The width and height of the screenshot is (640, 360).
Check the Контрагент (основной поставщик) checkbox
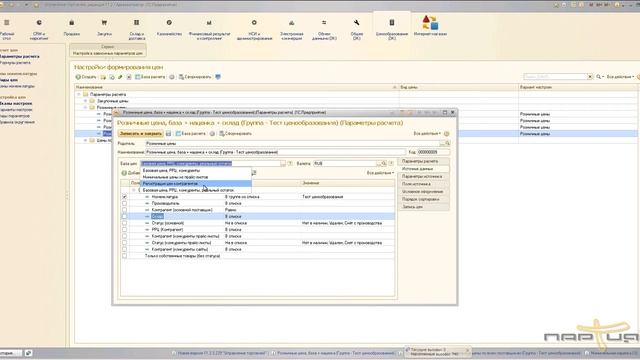[x=124, y=210]
